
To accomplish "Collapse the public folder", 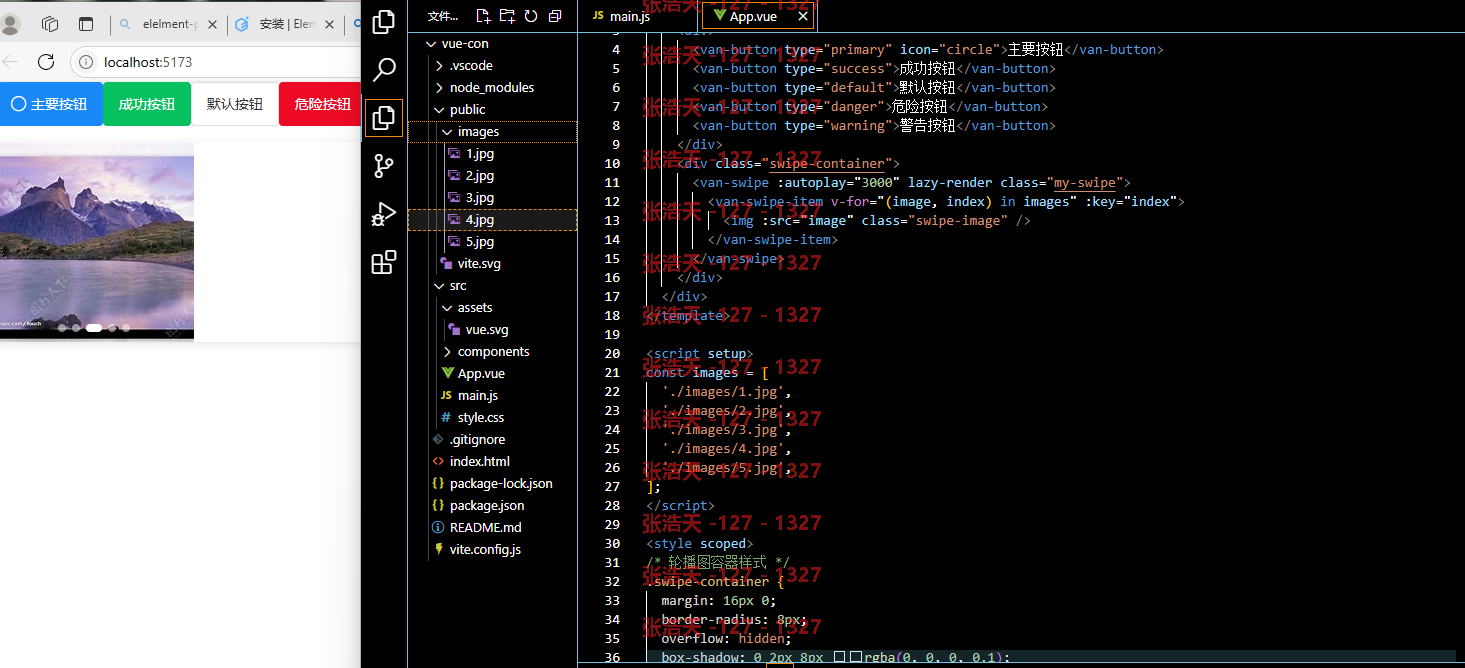I will coord(439,110).
